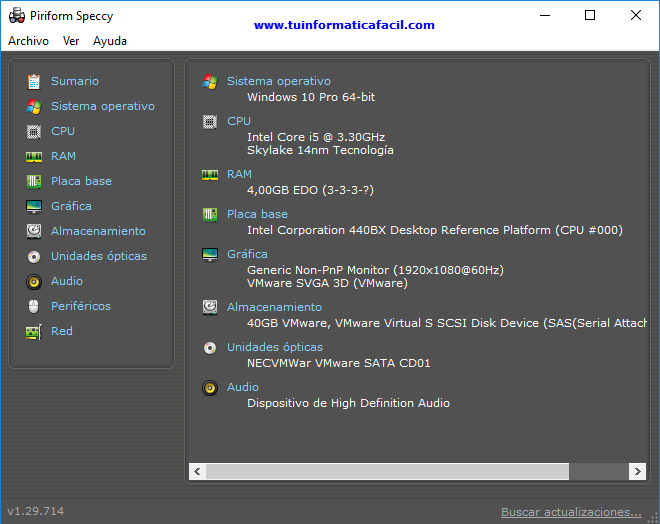
Task: View the Almacenamiento sidebar section
Action: click(x=98, y=231)
